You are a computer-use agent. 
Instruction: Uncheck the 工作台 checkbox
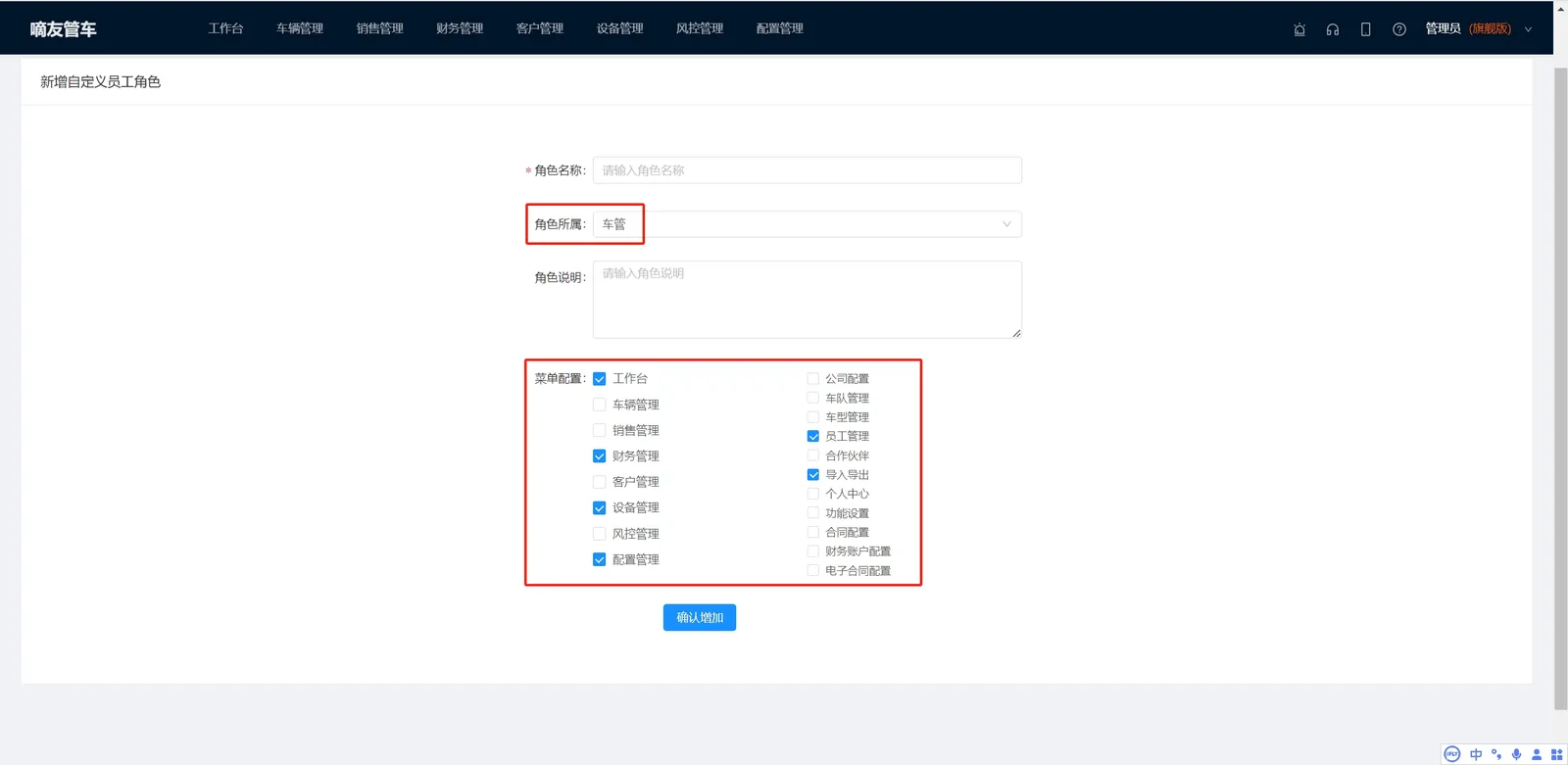pos(600,379)
